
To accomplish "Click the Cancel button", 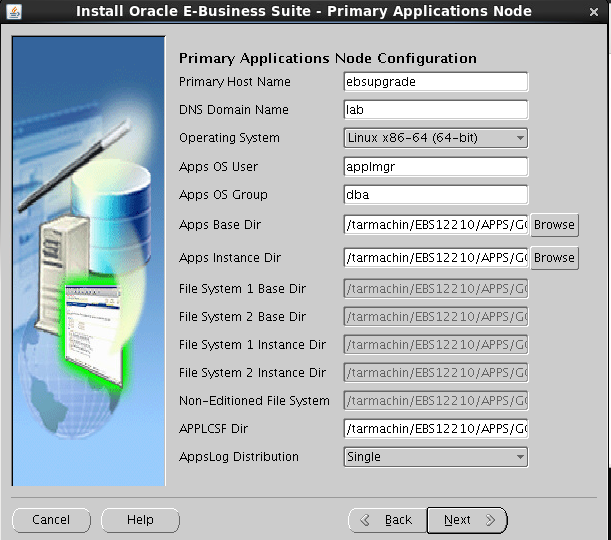I will (51, 520).
